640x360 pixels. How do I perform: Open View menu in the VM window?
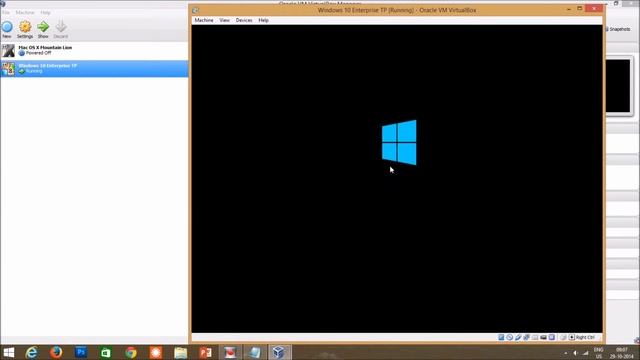224,20
